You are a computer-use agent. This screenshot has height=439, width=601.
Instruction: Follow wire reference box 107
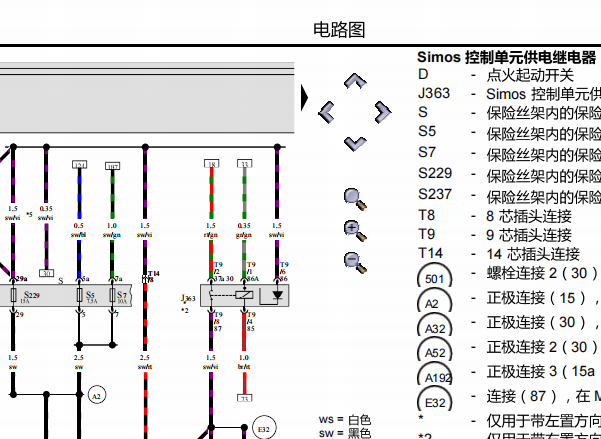(112, 166)
